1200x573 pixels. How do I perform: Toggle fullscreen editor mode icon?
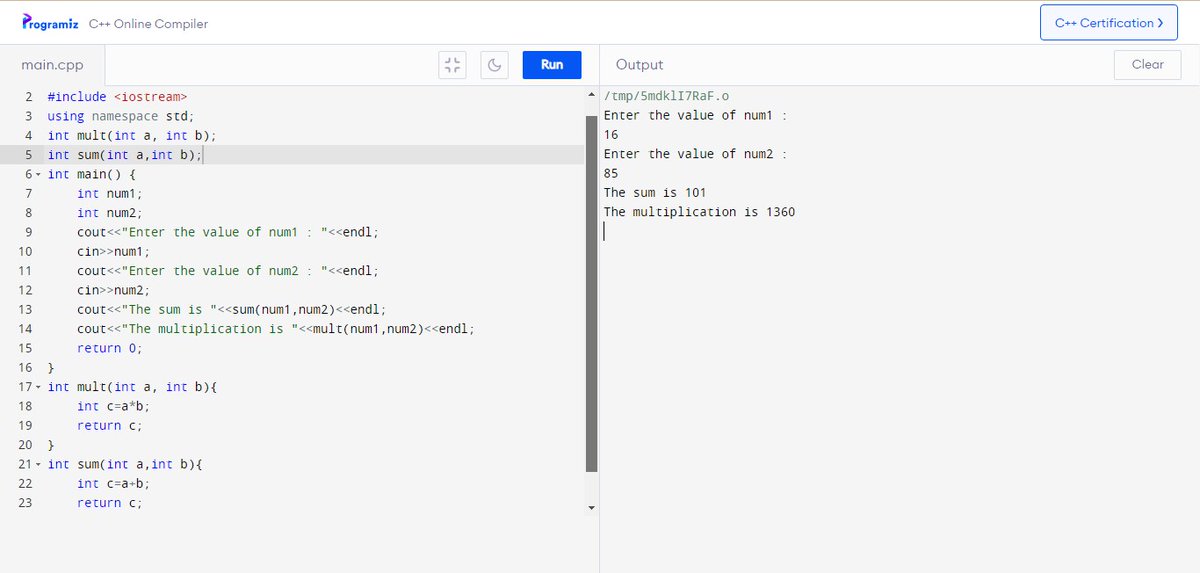(453, 65)
